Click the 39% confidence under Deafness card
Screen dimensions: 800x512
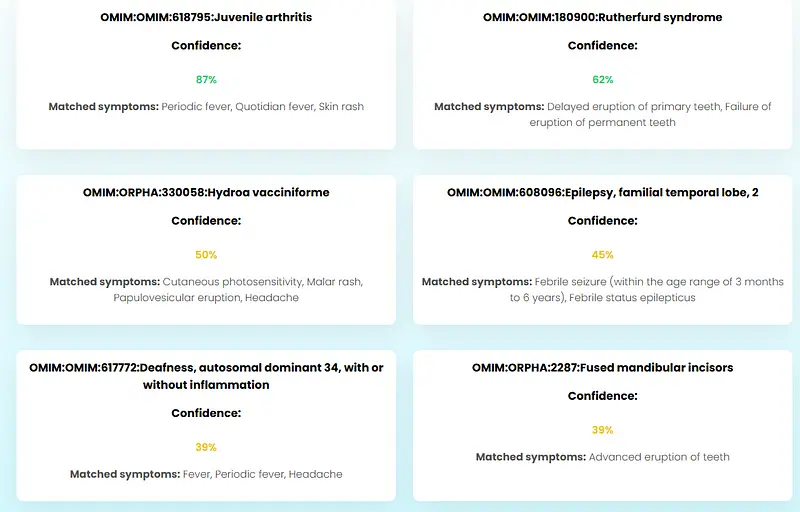[x=206, y=447]
